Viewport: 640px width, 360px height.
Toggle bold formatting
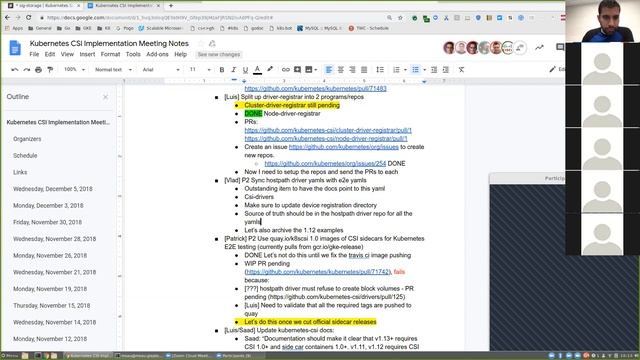pos(222,70)
